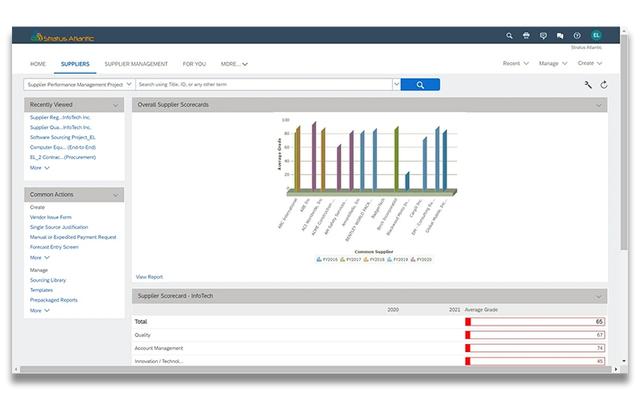The height and width of the screenshot is (400, 640).
Task: Open the EL user profile avatar
Action: tap(596, 36)
